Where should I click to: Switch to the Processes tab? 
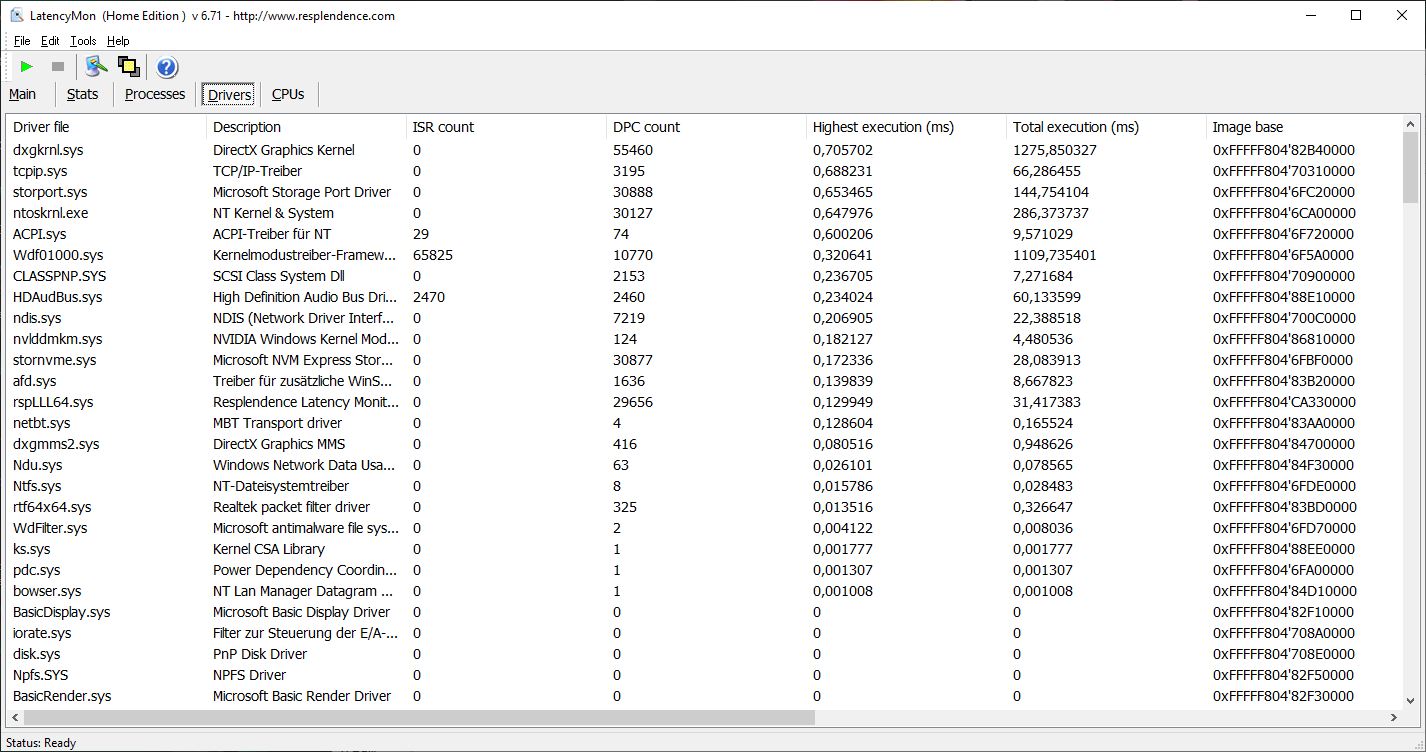155,94
